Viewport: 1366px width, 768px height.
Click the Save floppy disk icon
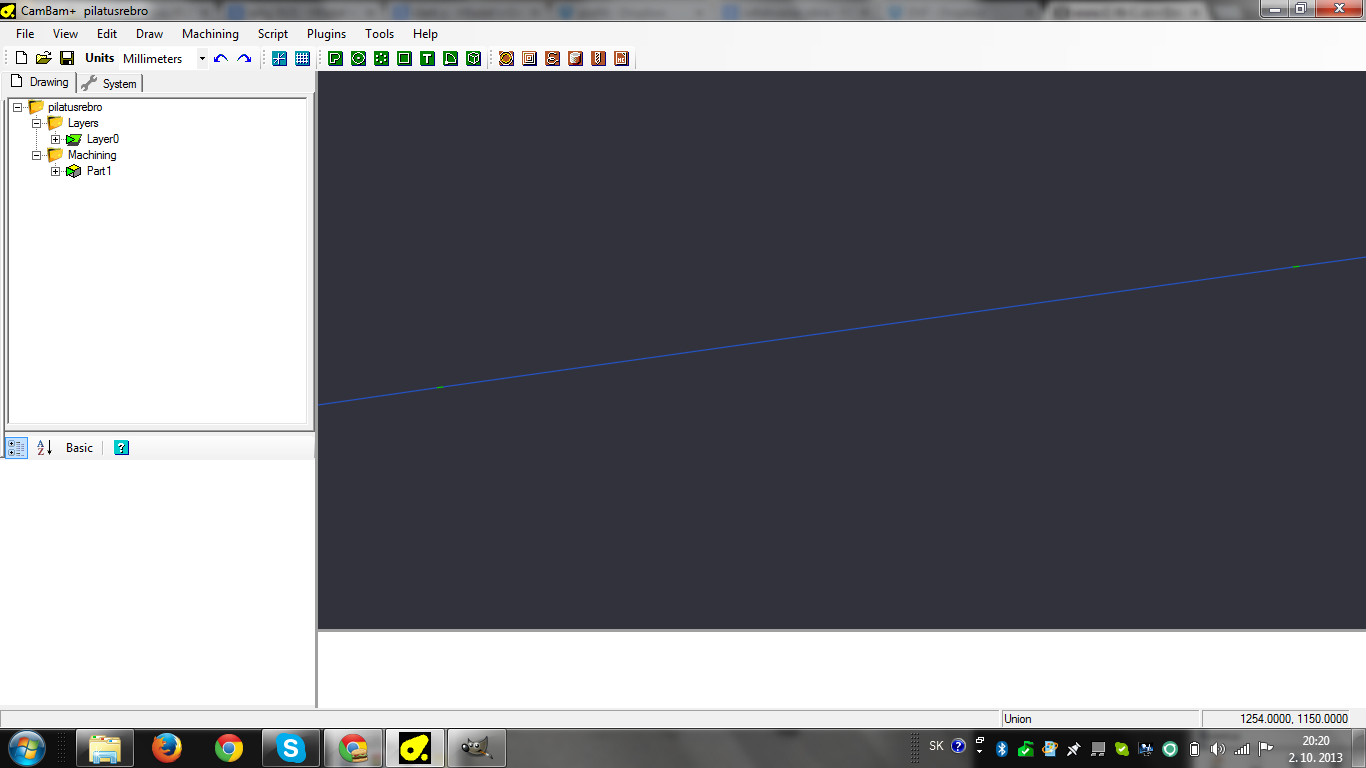coord(67,58)
